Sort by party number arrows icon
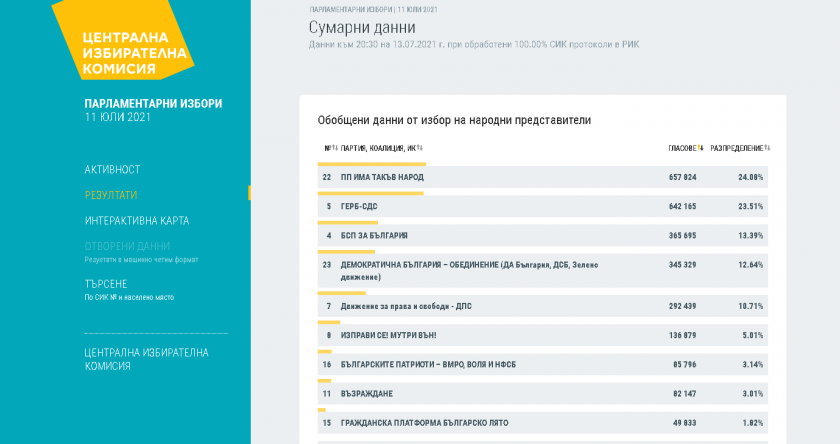840x444 pixels. coord(335,148)
